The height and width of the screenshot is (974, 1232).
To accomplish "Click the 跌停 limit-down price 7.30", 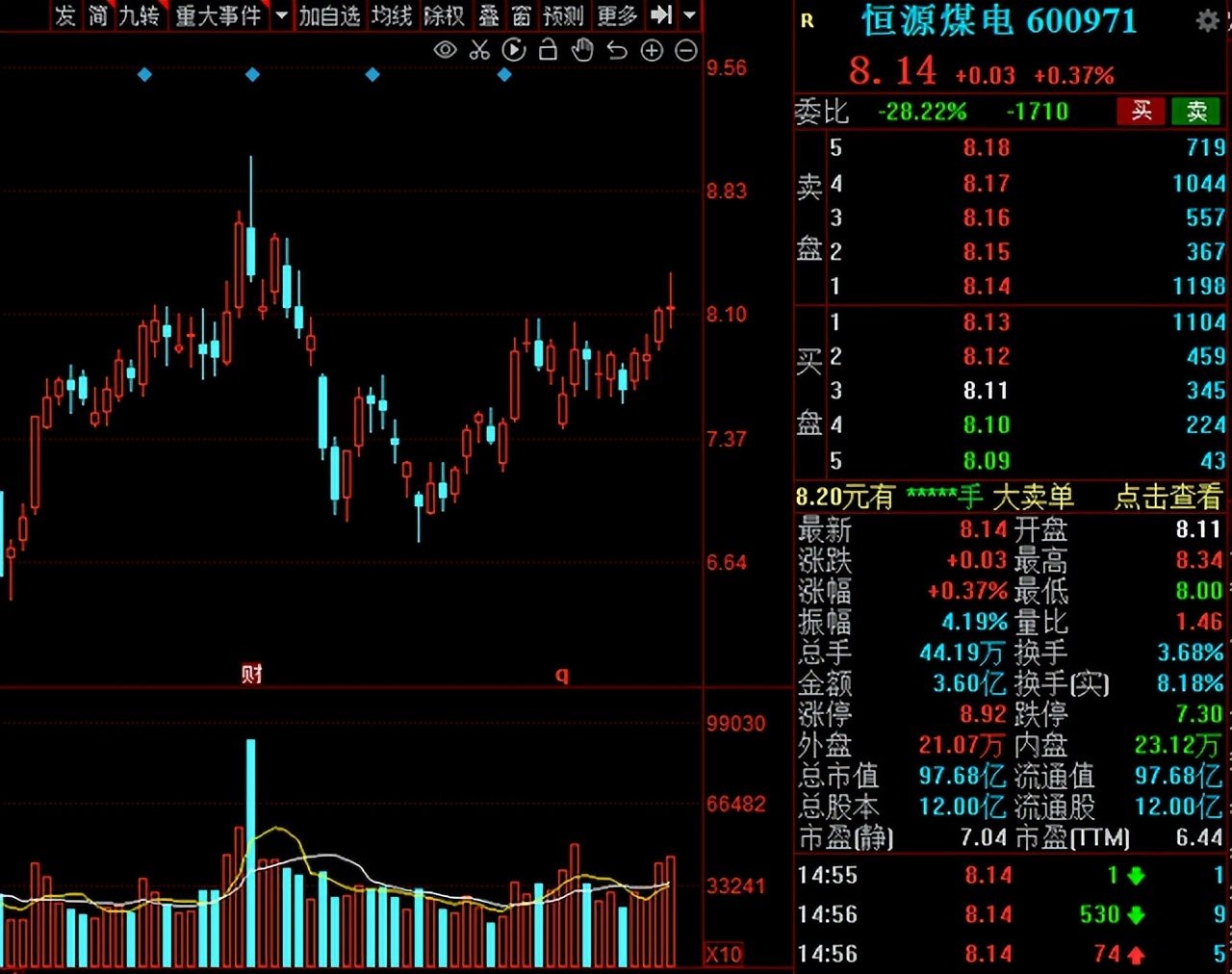I will (1198, 714).
